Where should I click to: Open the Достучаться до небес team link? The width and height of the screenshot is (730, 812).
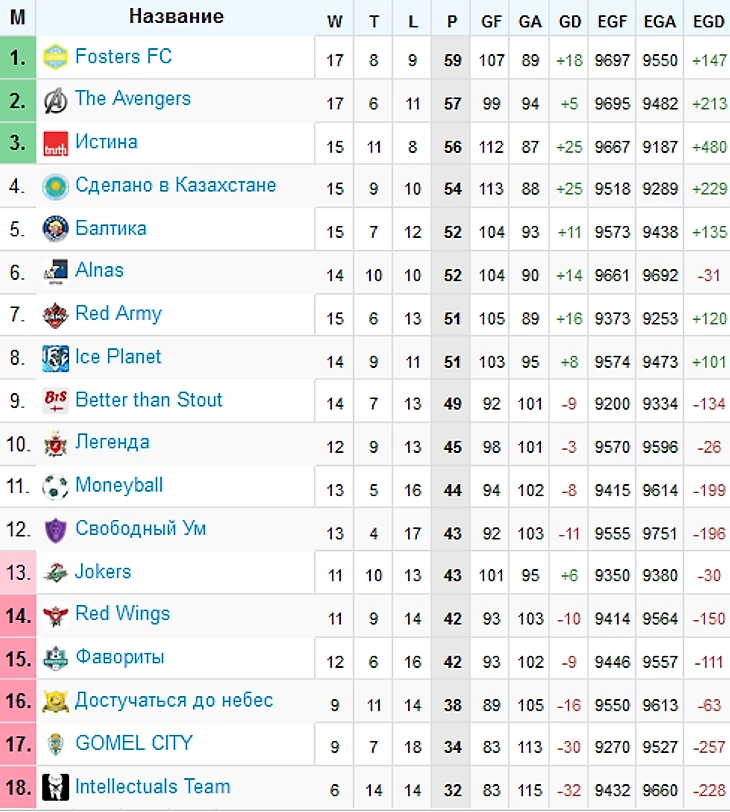[174, 700]
